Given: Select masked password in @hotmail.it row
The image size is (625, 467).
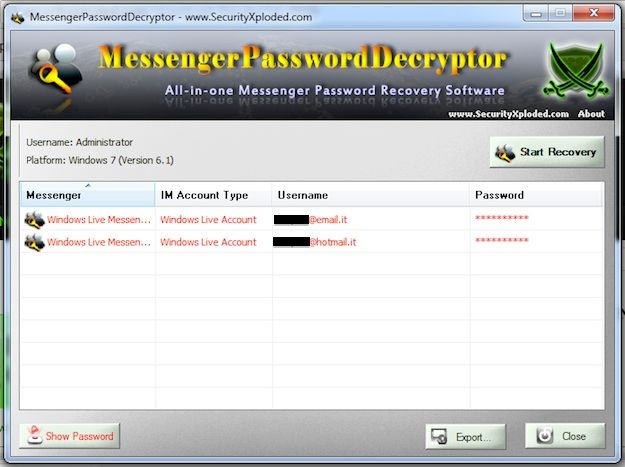Looking at the screenshot, I should 501,241.
